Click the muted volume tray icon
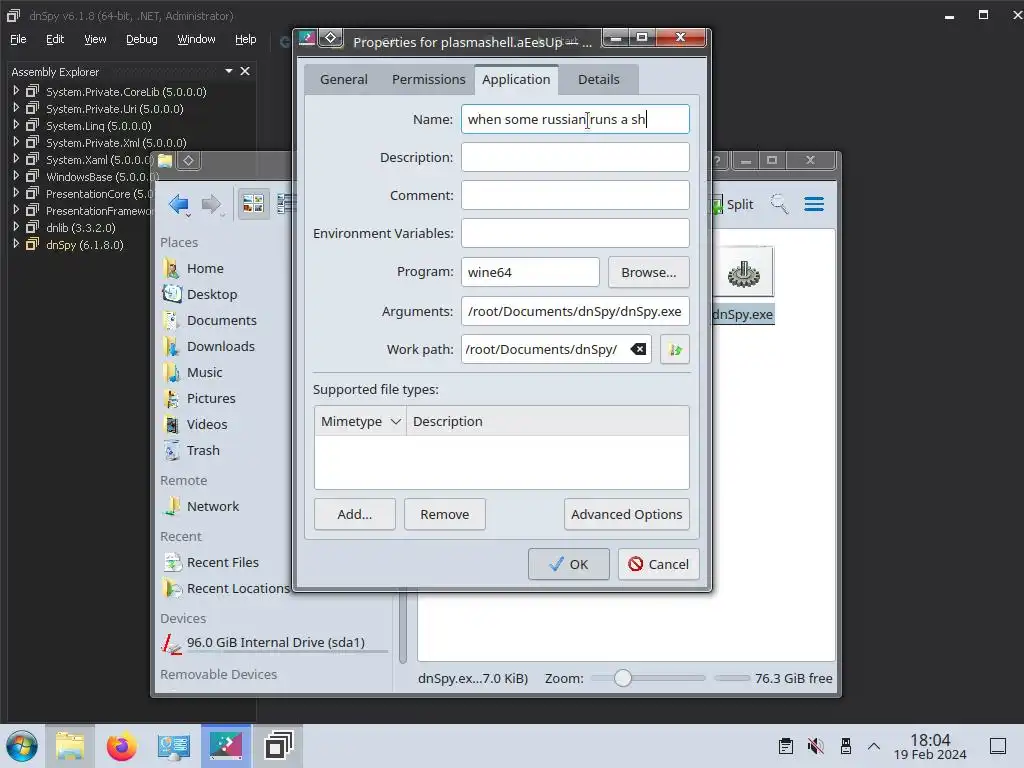This screenshot has width=1024, height=768. [816, 746]
